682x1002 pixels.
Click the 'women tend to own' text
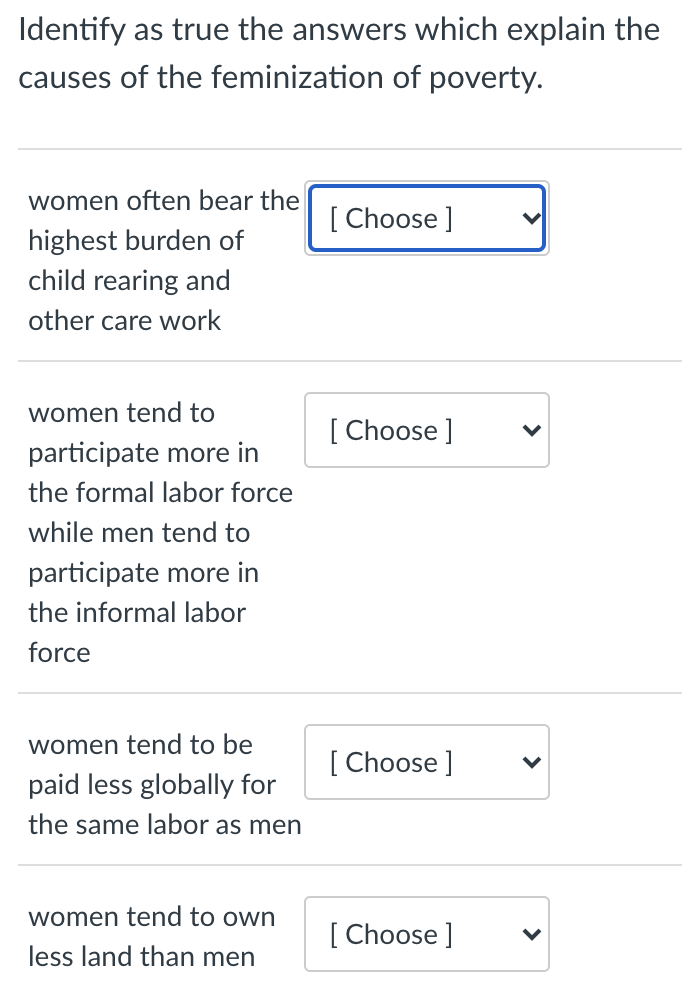pyautogui.click(x=151, y=916)
